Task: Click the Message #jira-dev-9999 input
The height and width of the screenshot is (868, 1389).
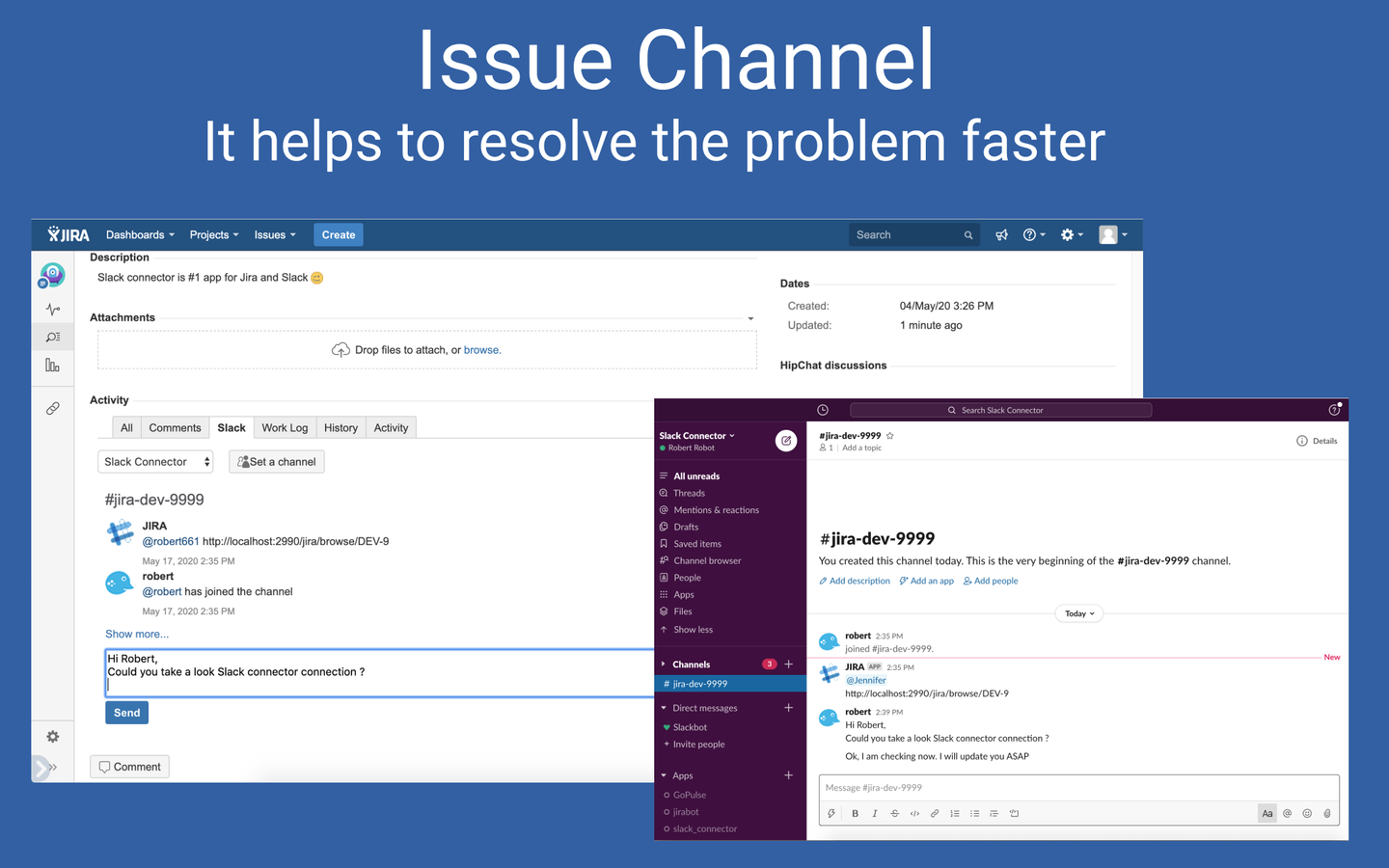Action: click(1078, 788)
